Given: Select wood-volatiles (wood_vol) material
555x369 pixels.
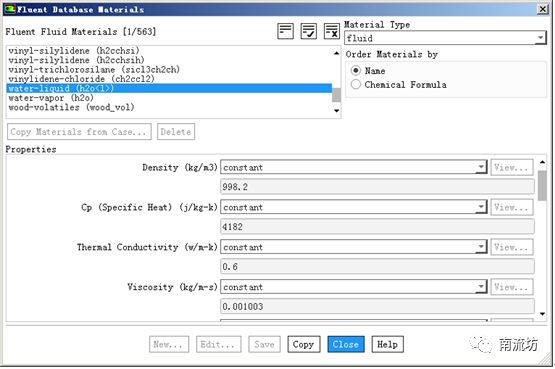Looking at the screenshot, I should click(169, 107).
